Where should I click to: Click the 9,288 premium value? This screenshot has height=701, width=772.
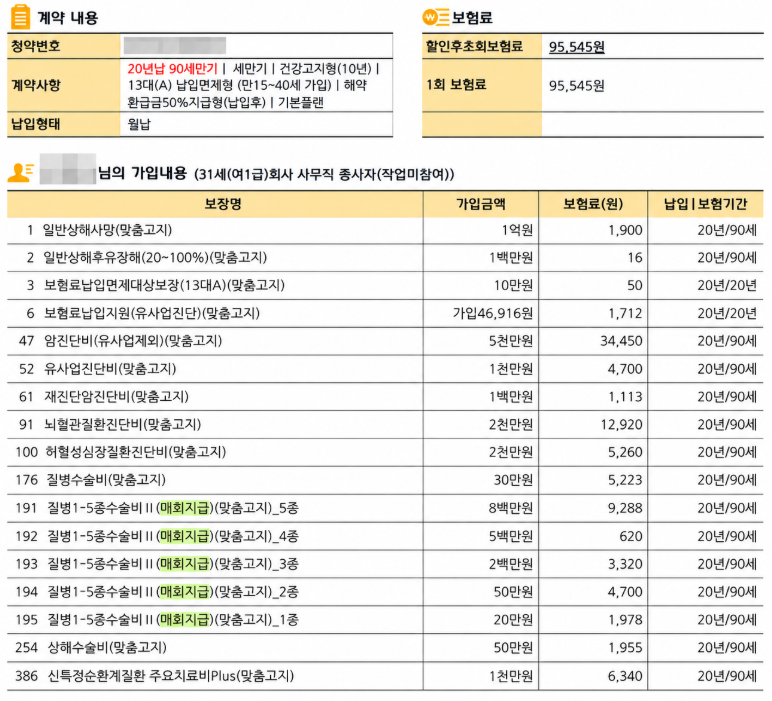(625, 508)
